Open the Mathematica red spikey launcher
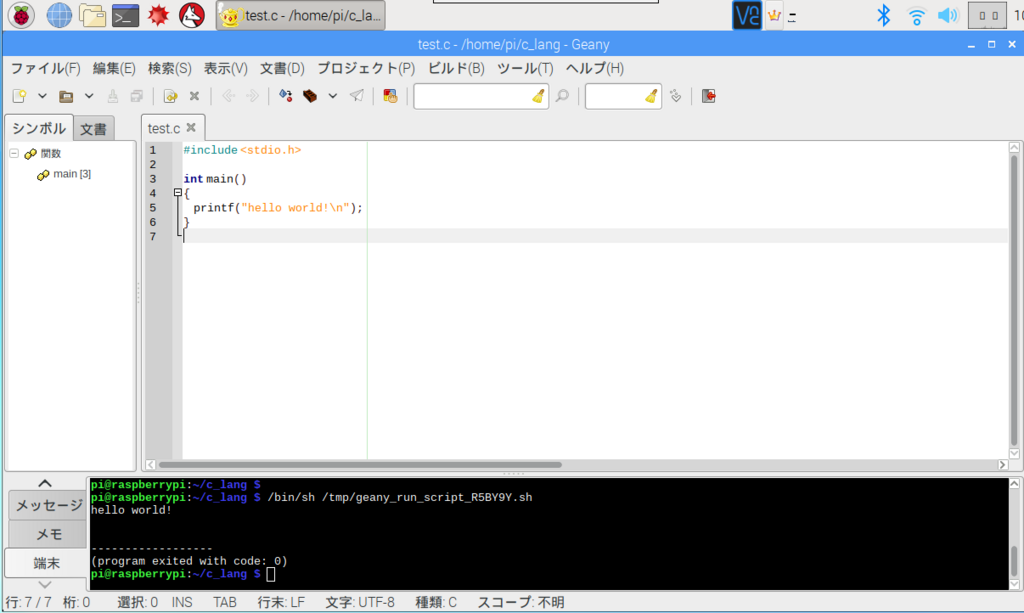 point(158,15)
